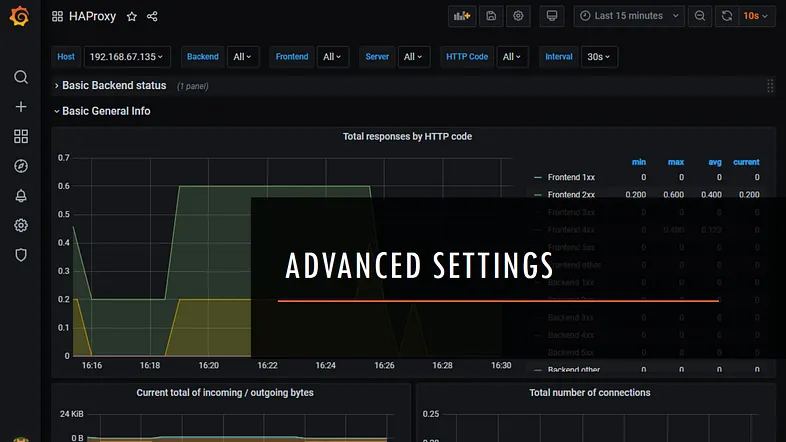Toggle the Backend other legend series

(573, 370)
